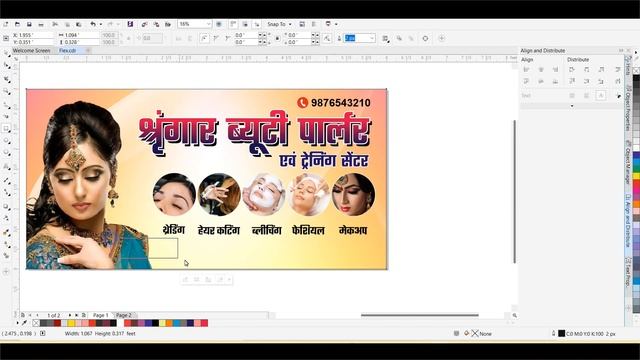Click the Cut scissors icon

pyautogui.click(x=55, y=24)
